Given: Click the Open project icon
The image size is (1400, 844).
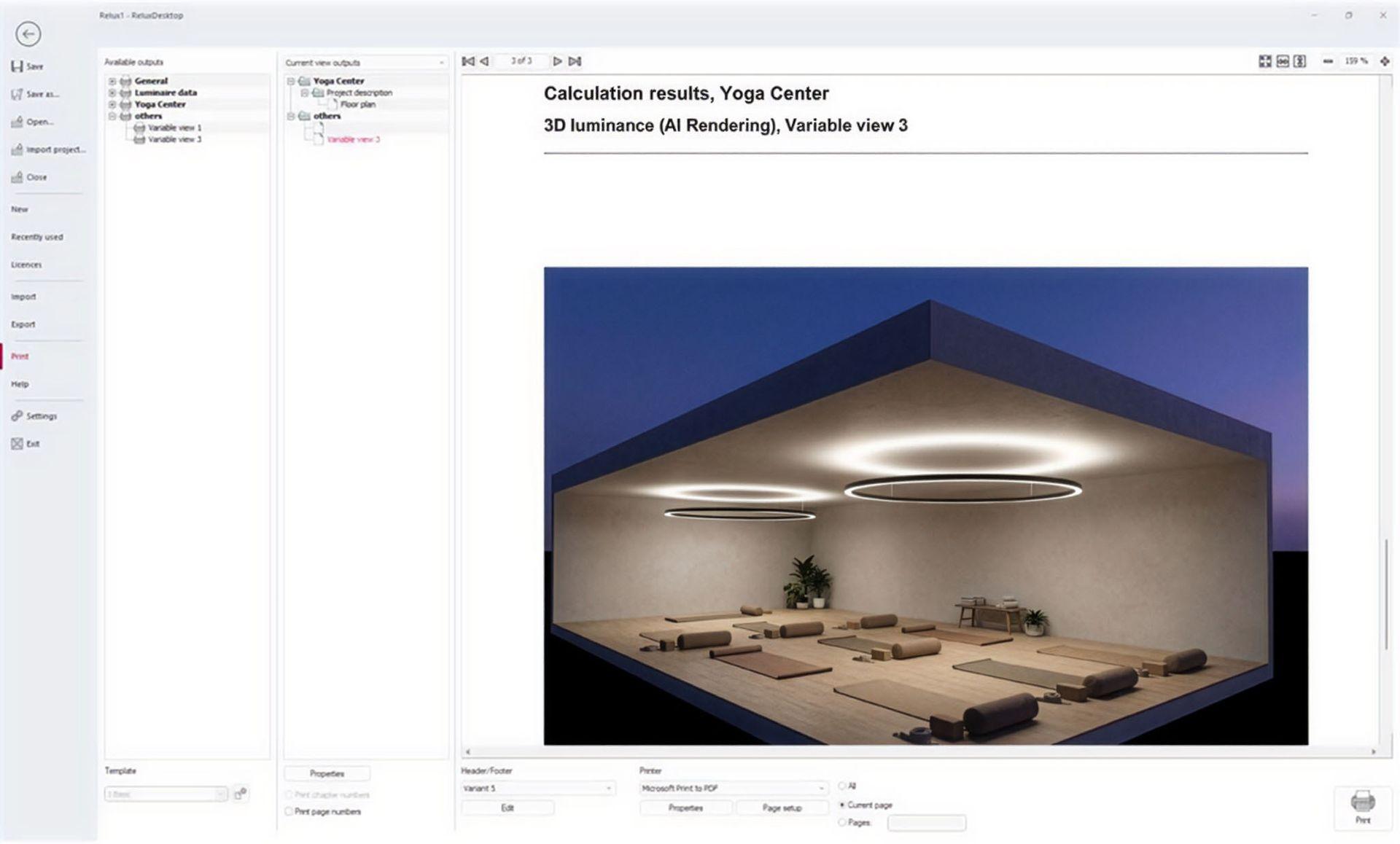Looking at the screenshot, I should click(17, 122).
